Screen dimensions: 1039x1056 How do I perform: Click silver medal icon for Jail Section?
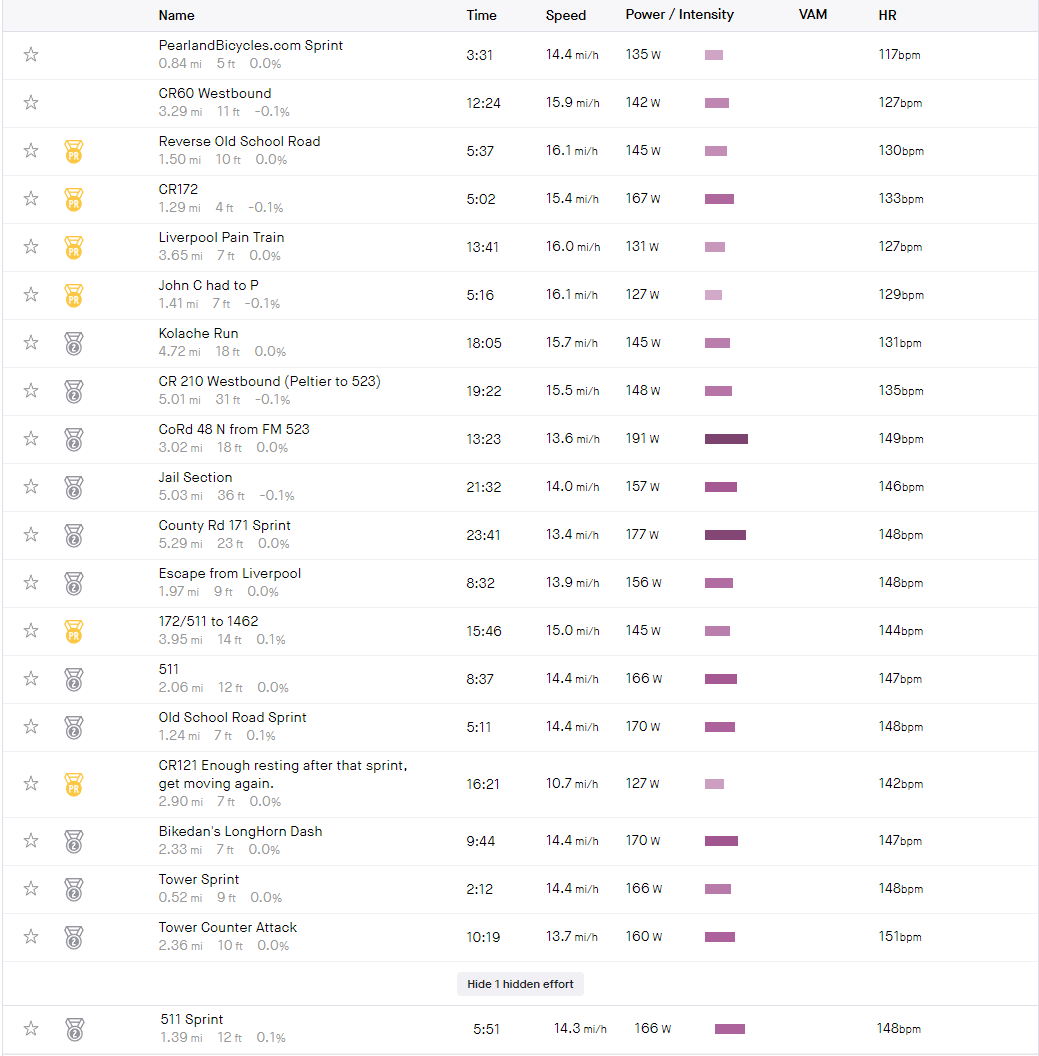(x=73, y=487)
